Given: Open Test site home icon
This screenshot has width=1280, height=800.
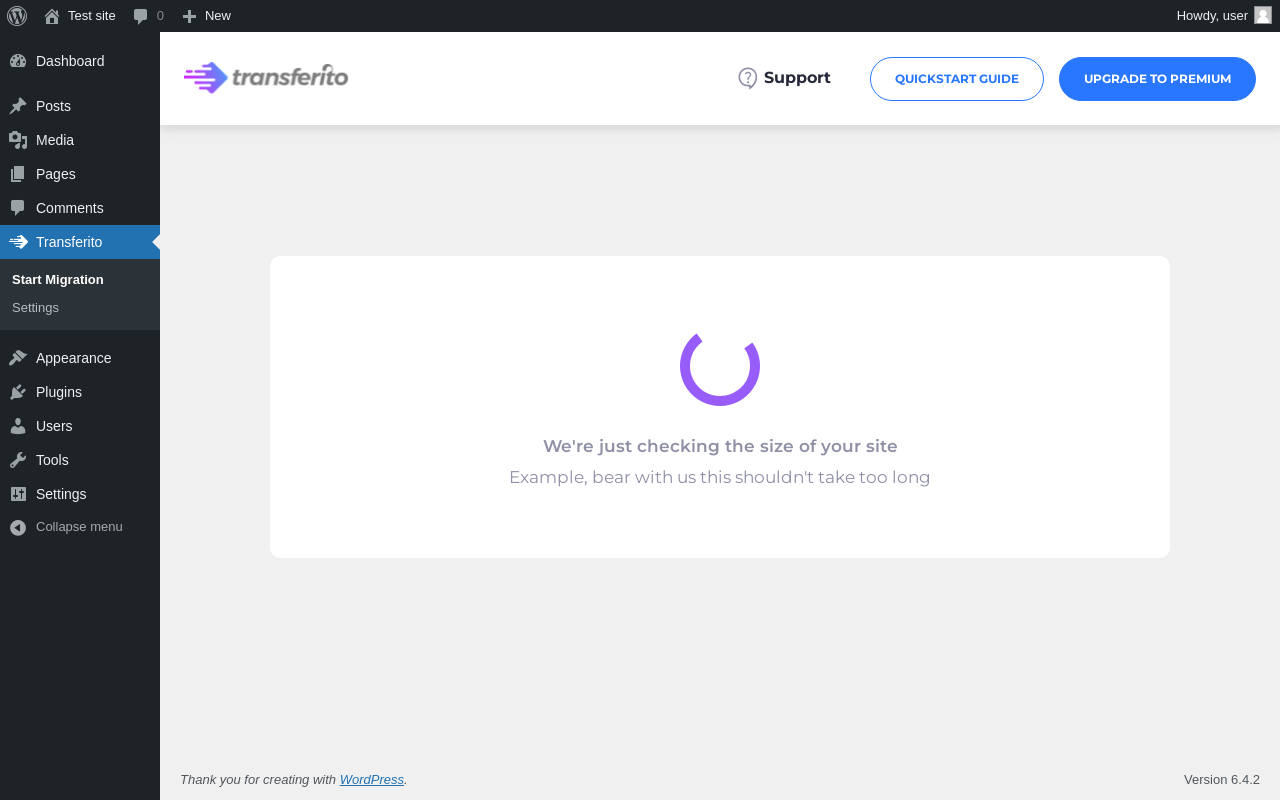Looking at the screenshot, I should tap(52, 16).
